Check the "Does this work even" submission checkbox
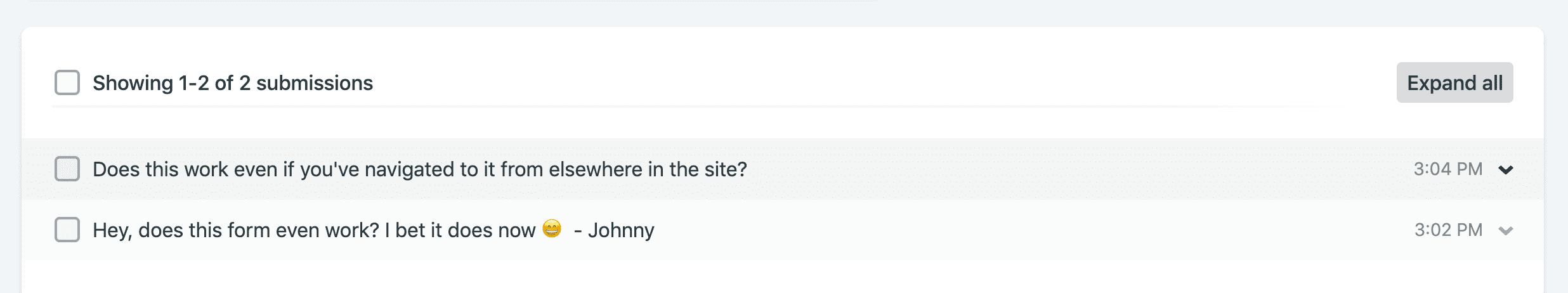This screenshot has width=1568, height=293. (67, 169)
